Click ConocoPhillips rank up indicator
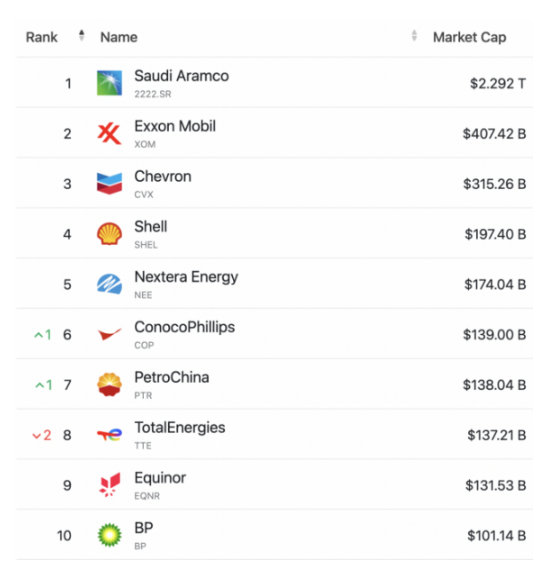Screen dimensions: 558x567 pyautogui.click(x=43, y=335)
